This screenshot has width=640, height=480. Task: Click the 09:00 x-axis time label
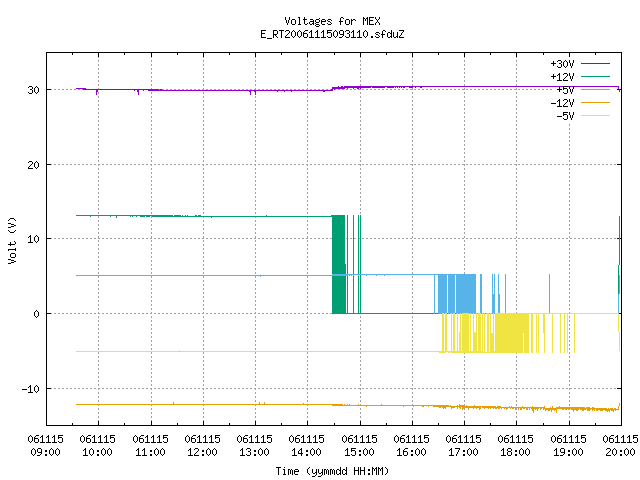[46, 452]
